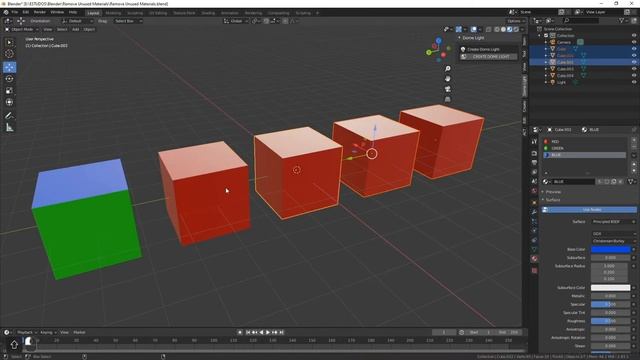Open the Texture properties tab icon
640x360 pixels.
(534, 270)
